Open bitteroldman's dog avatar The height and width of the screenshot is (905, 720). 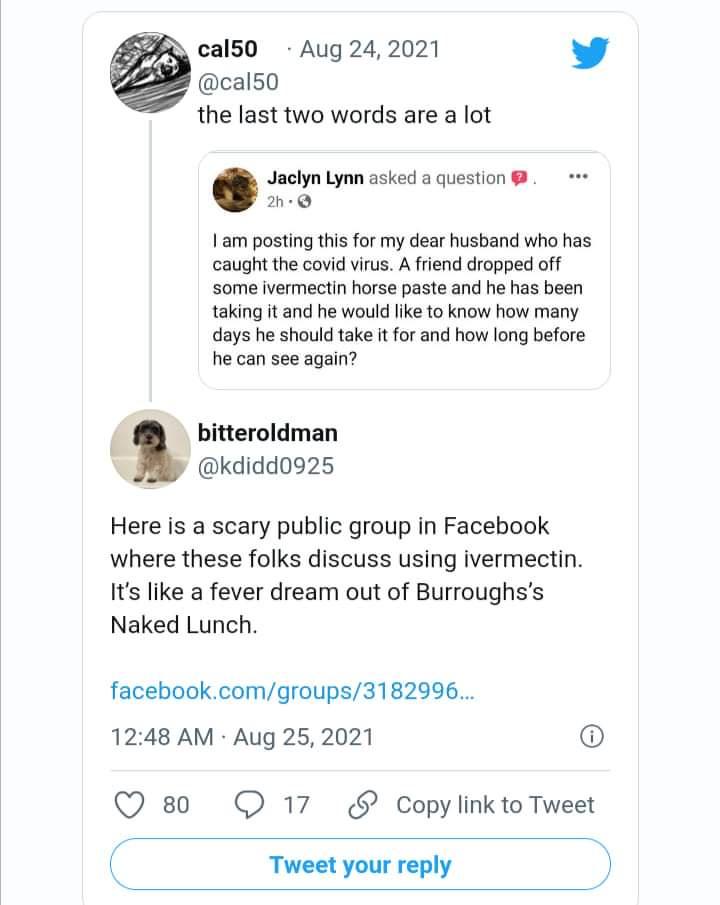(150, 448)
